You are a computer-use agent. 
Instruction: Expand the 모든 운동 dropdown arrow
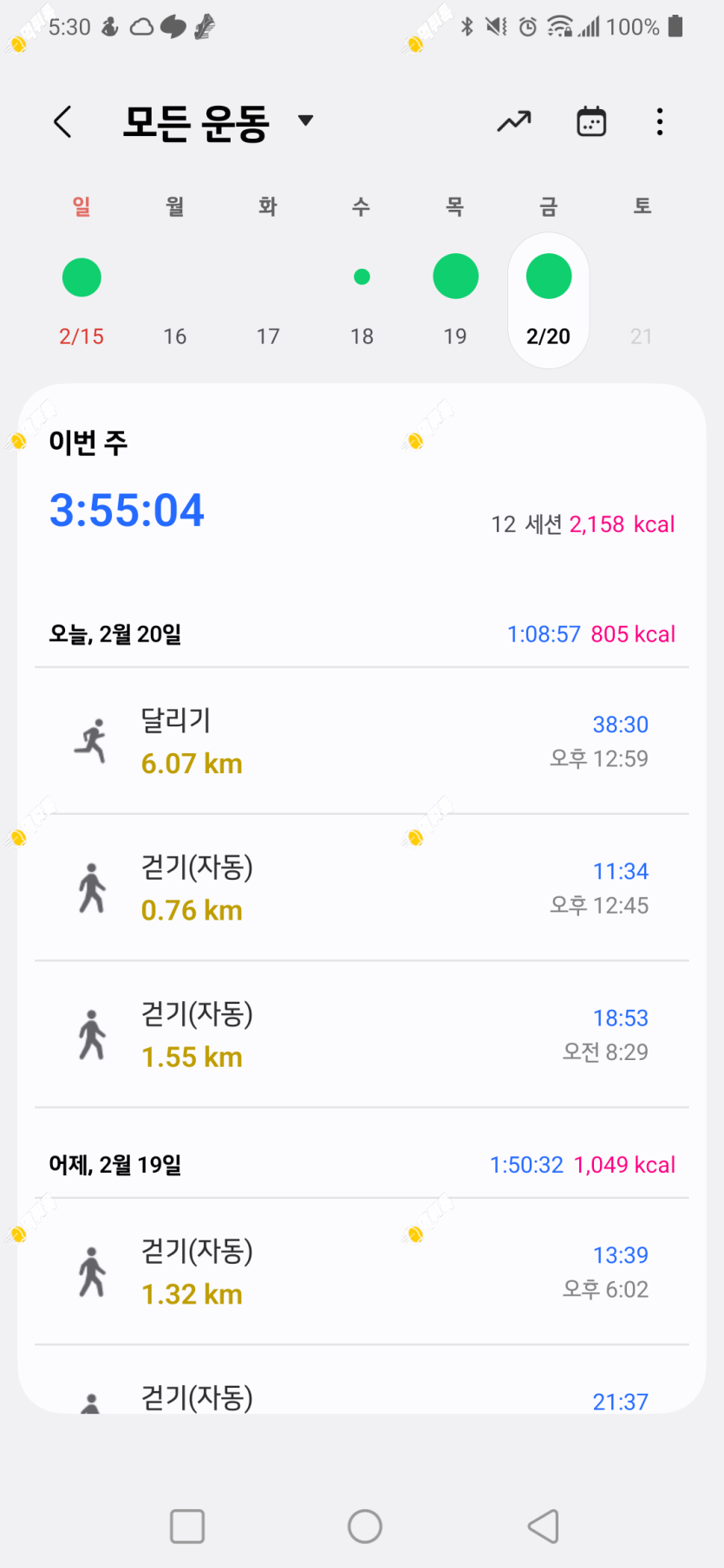tap(305, 120)
